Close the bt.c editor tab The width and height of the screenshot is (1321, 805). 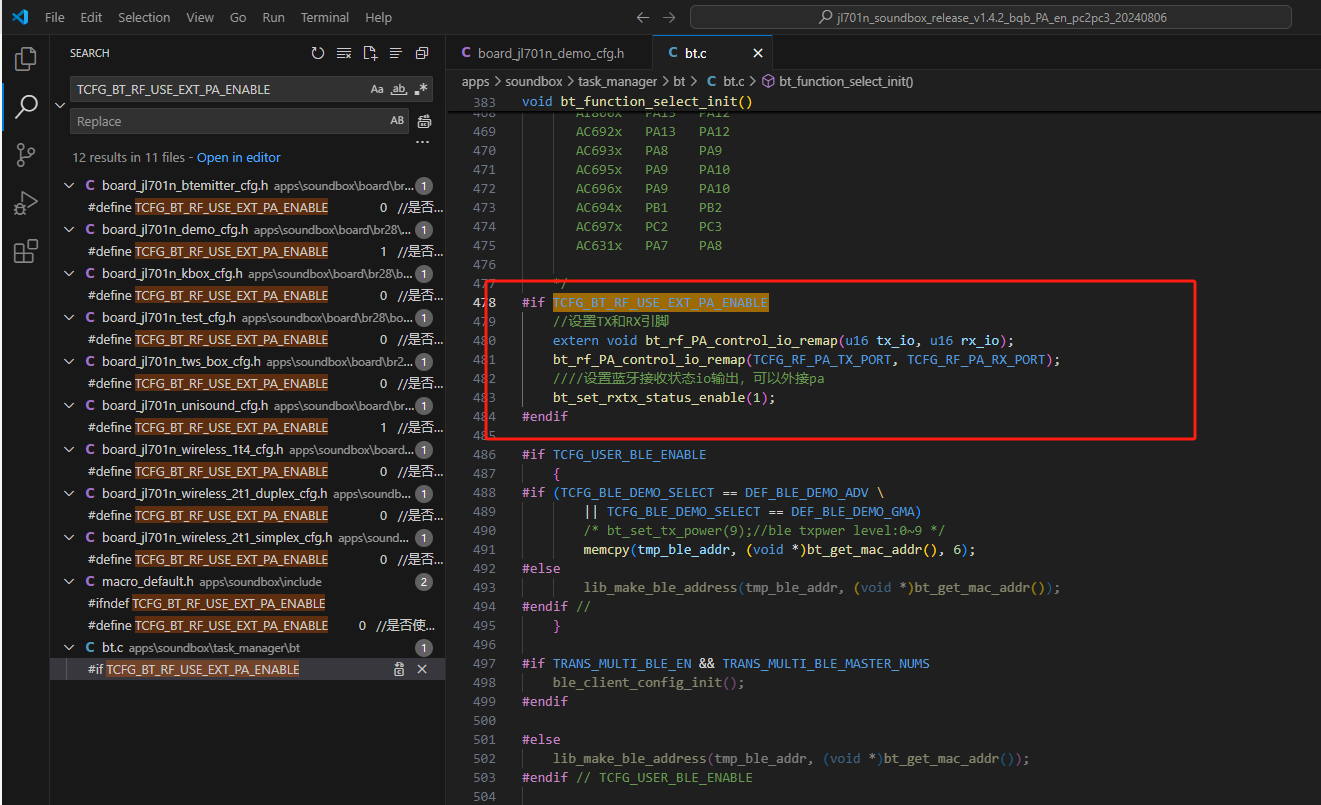pyautogui.click(x=758, y=53)
